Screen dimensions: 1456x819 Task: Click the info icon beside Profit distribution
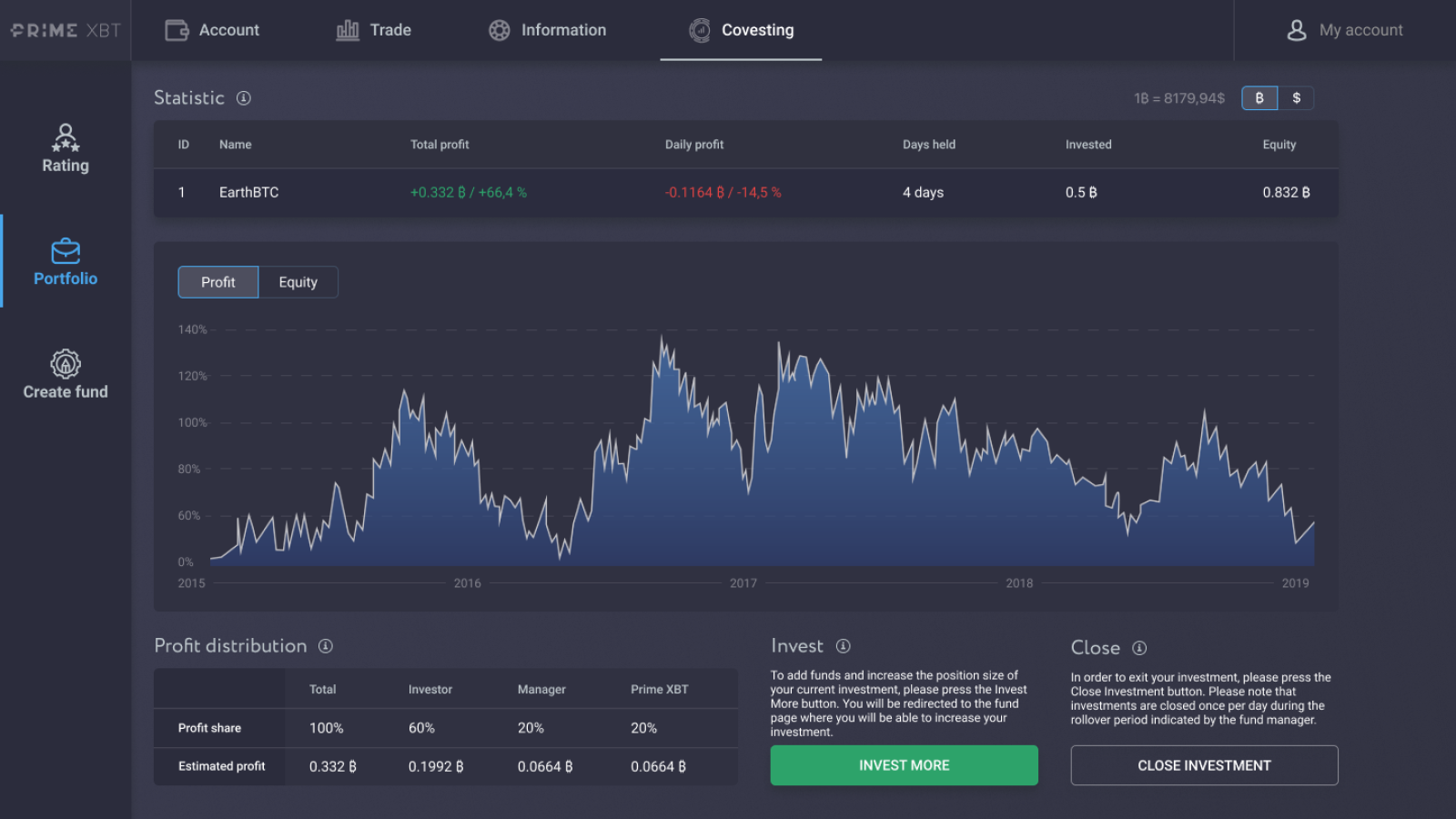click(x=326, y=646)
